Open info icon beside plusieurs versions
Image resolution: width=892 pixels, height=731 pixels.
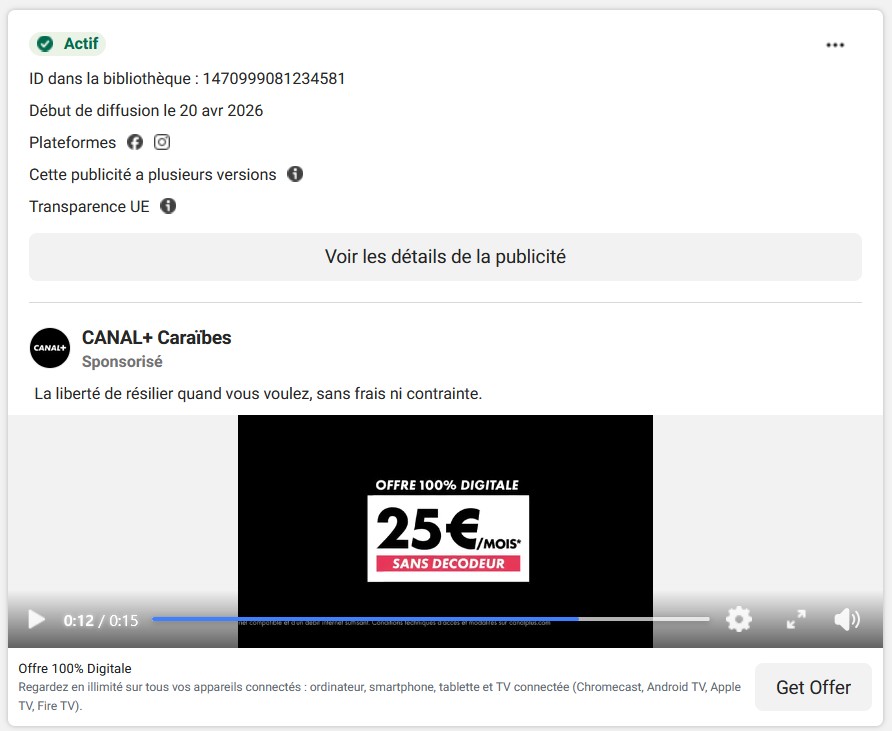click(x=295, y=174)
